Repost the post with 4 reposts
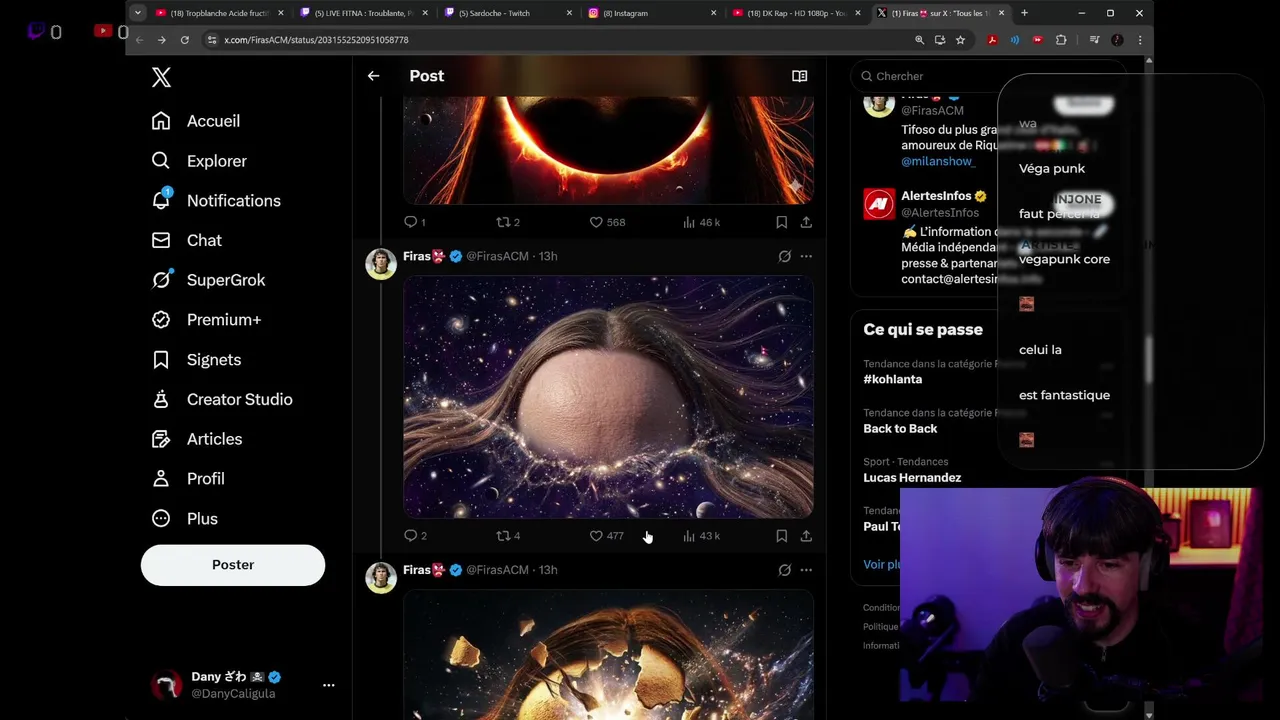 (x=508, y=536)
